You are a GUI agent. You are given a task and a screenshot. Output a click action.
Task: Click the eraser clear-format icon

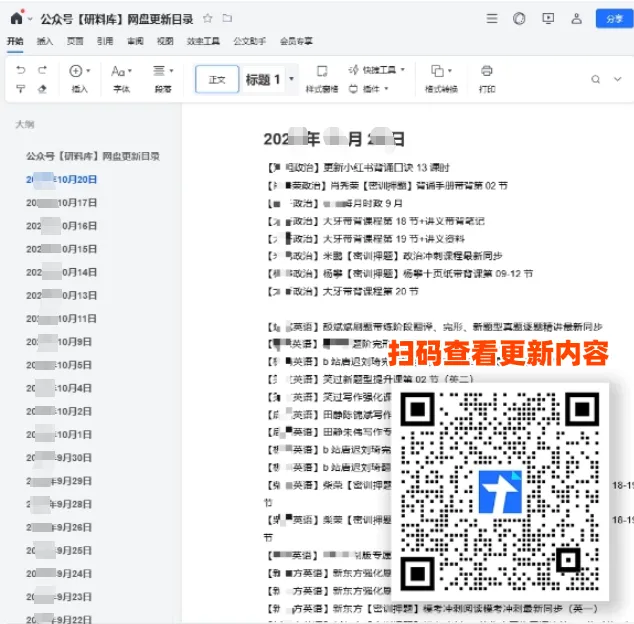42,89
